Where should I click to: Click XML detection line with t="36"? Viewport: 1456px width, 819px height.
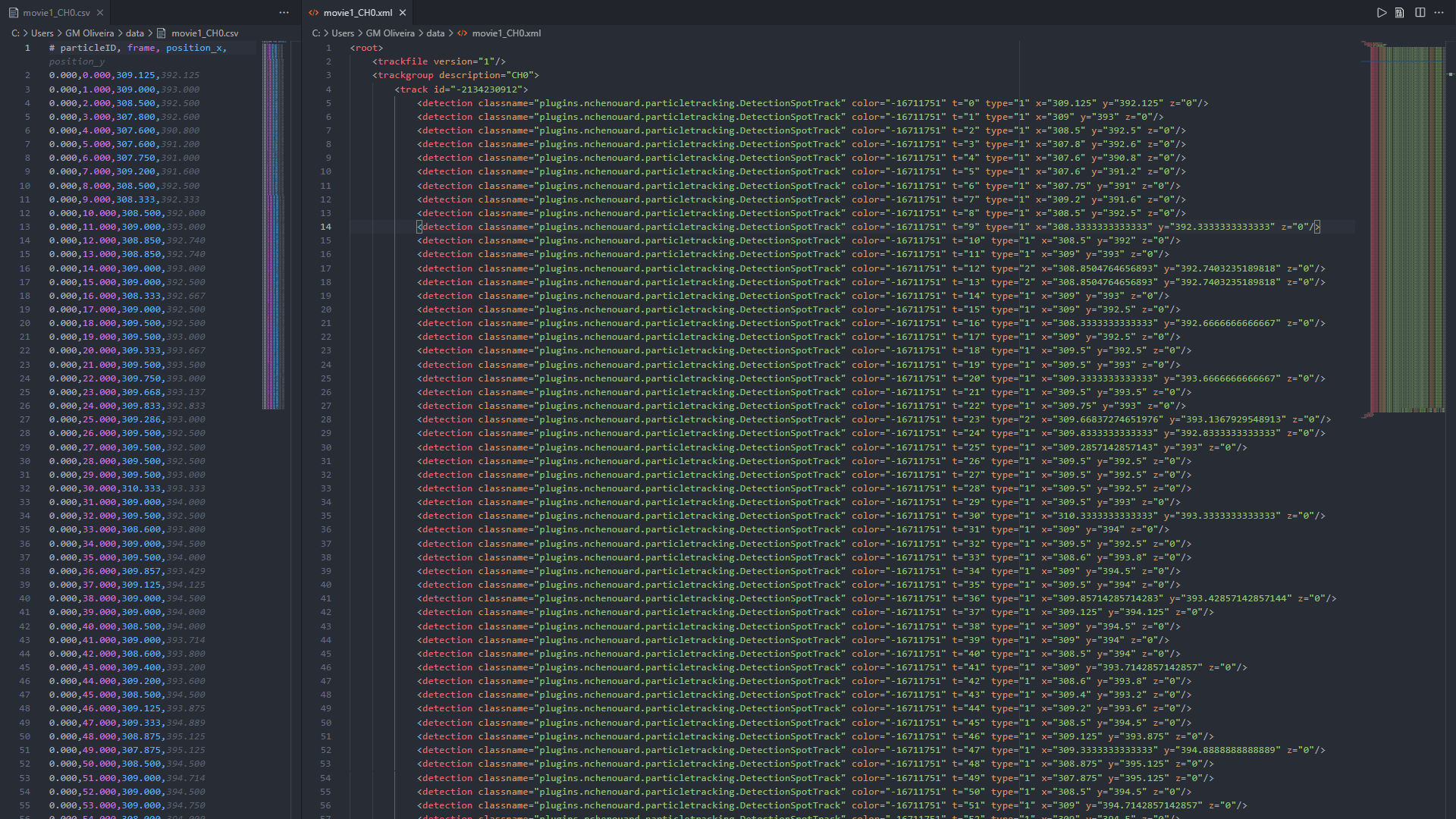(877, 598)
